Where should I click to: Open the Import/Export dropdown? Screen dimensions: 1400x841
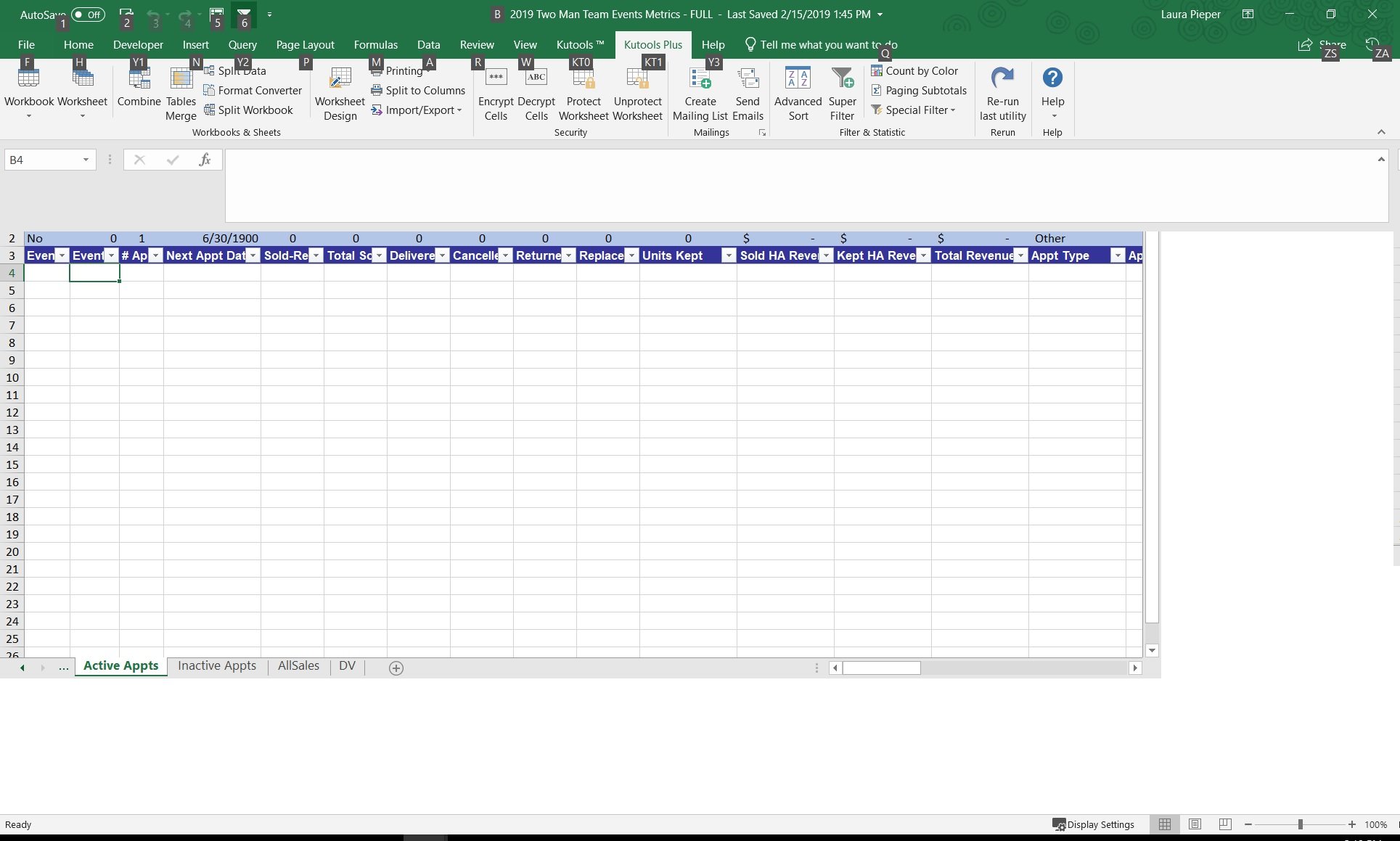point(417,110)
